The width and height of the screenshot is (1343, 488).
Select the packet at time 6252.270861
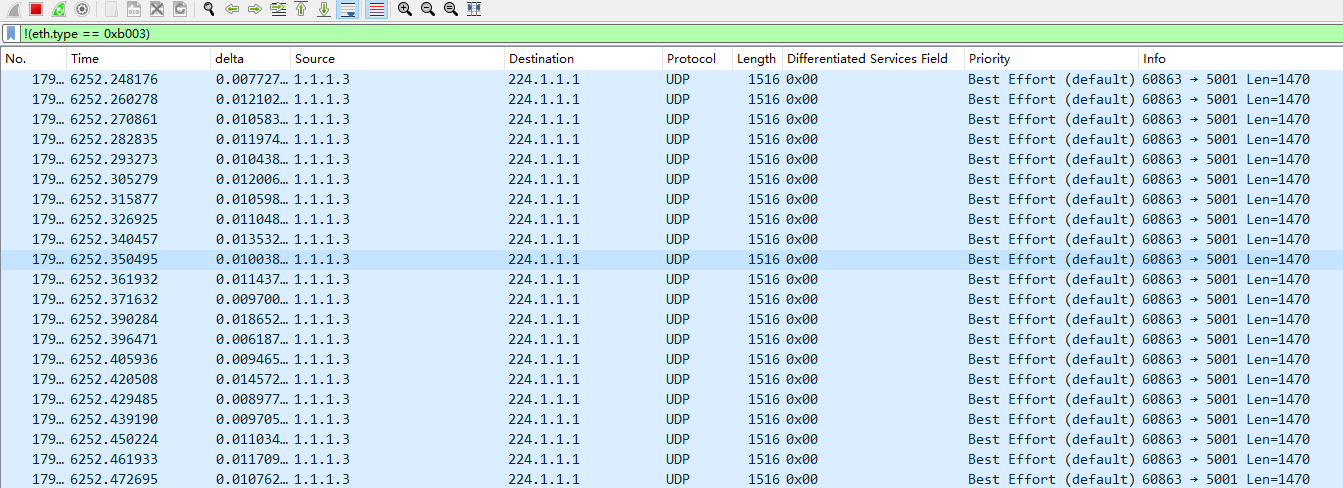tap(671, 119)
